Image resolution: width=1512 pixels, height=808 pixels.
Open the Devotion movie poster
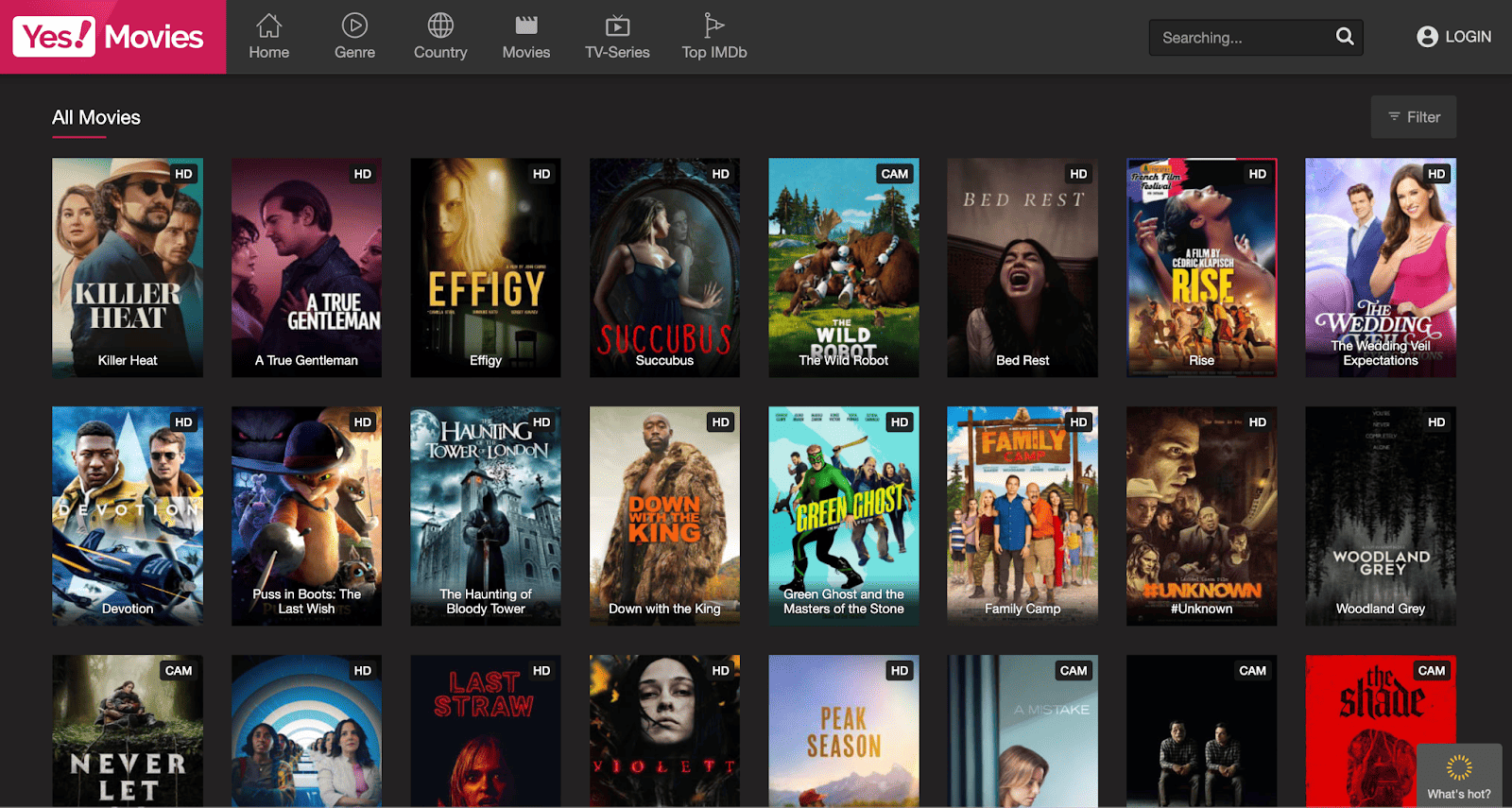pos(128,516)
